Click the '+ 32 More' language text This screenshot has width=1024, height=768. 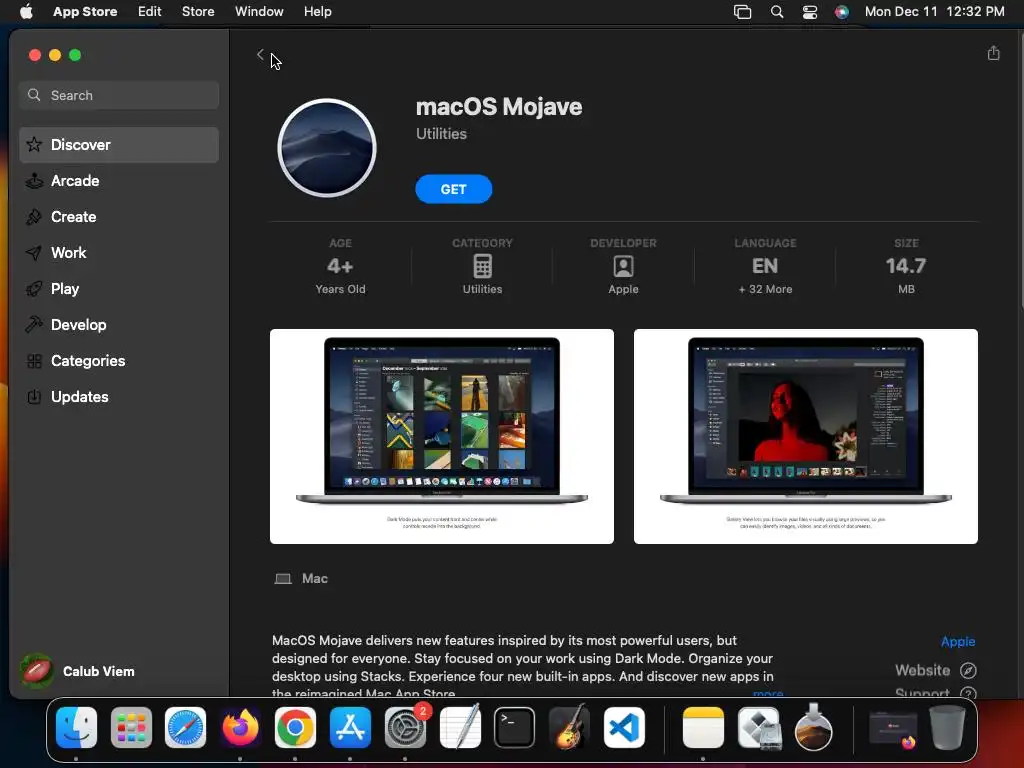click(765, 289)
